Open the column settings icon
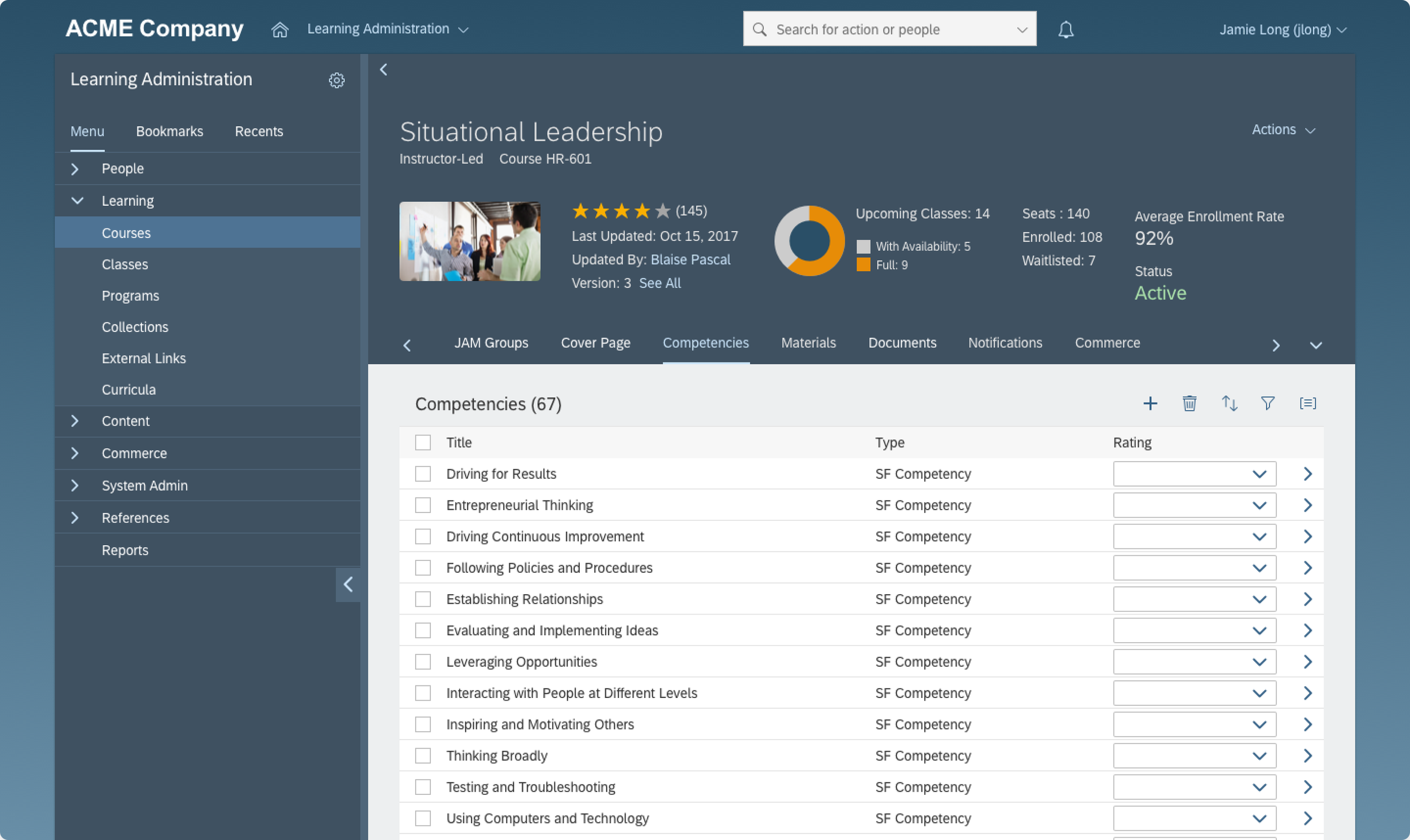This screenshot has height=840, width=1410. tap(1307, 404)
